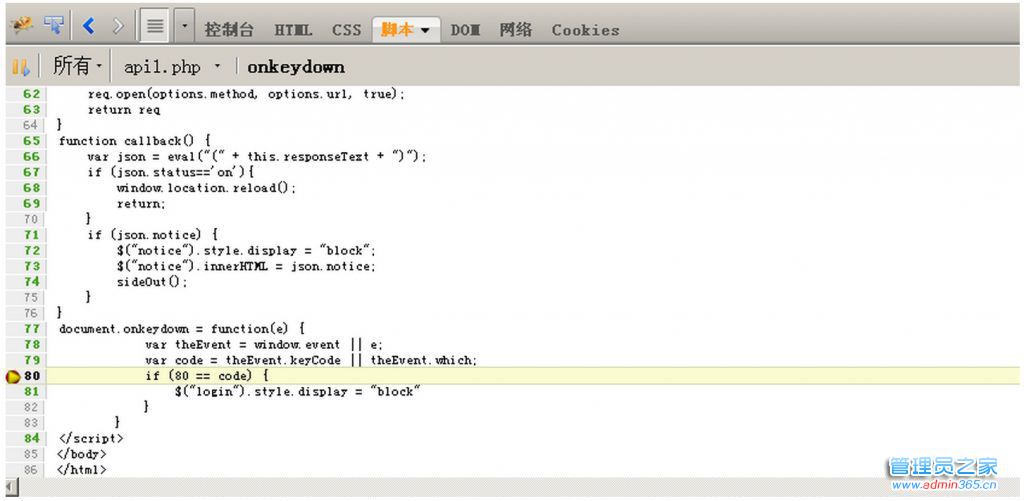Click the horizontal scrollbar left arrow
The width and height of the screenshot is (1024, 501).
(x=12, y=486)
